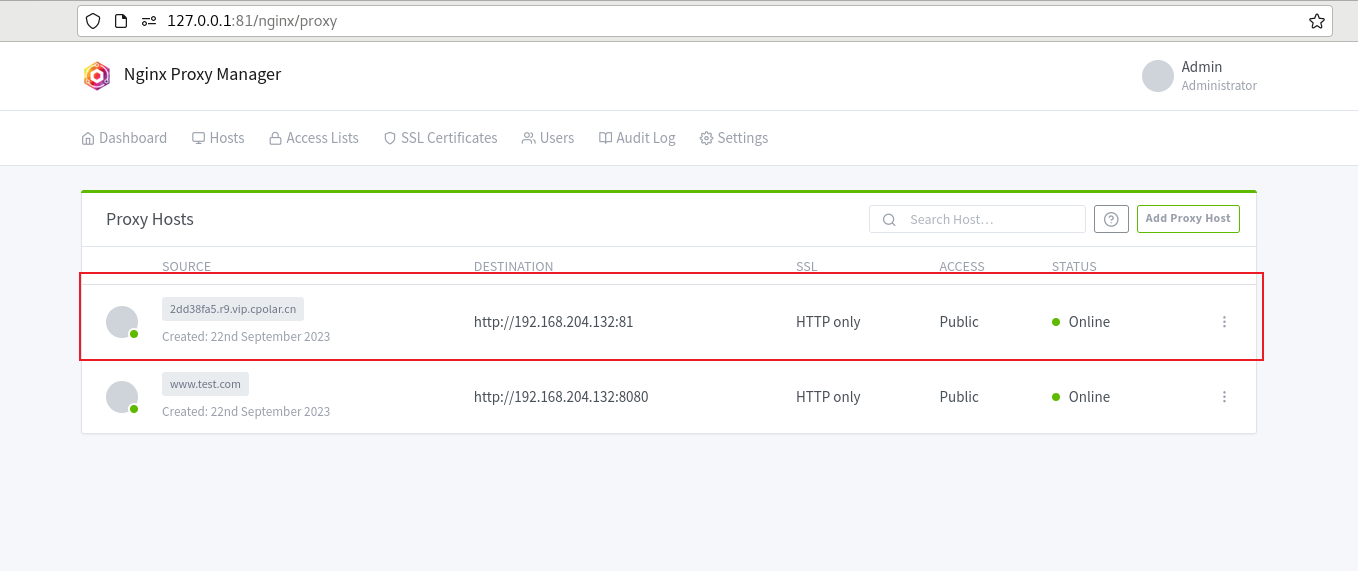Open the Hosts menu

(218, 138)
